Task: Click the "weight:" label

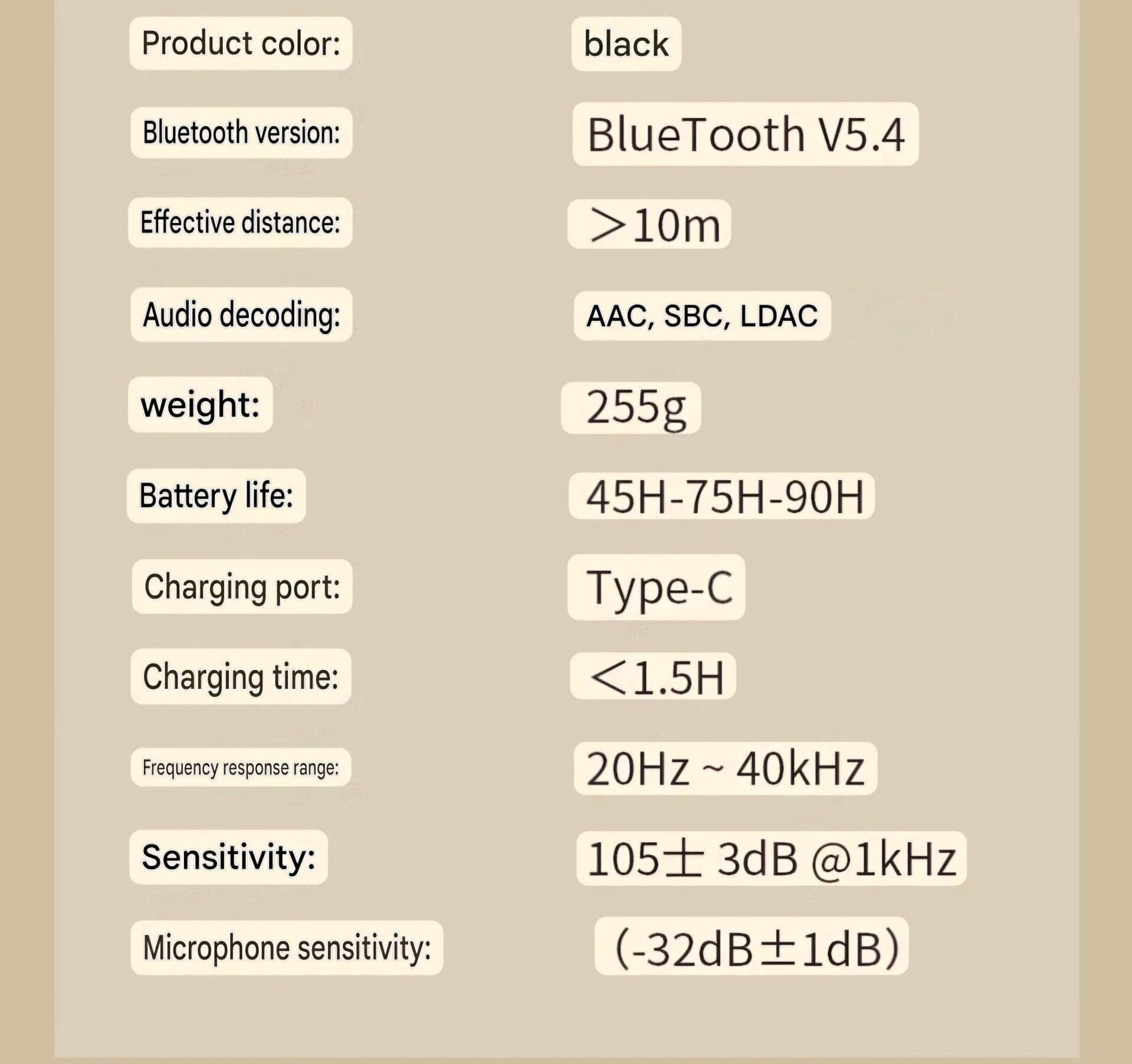Action: (x=201, y=405)
